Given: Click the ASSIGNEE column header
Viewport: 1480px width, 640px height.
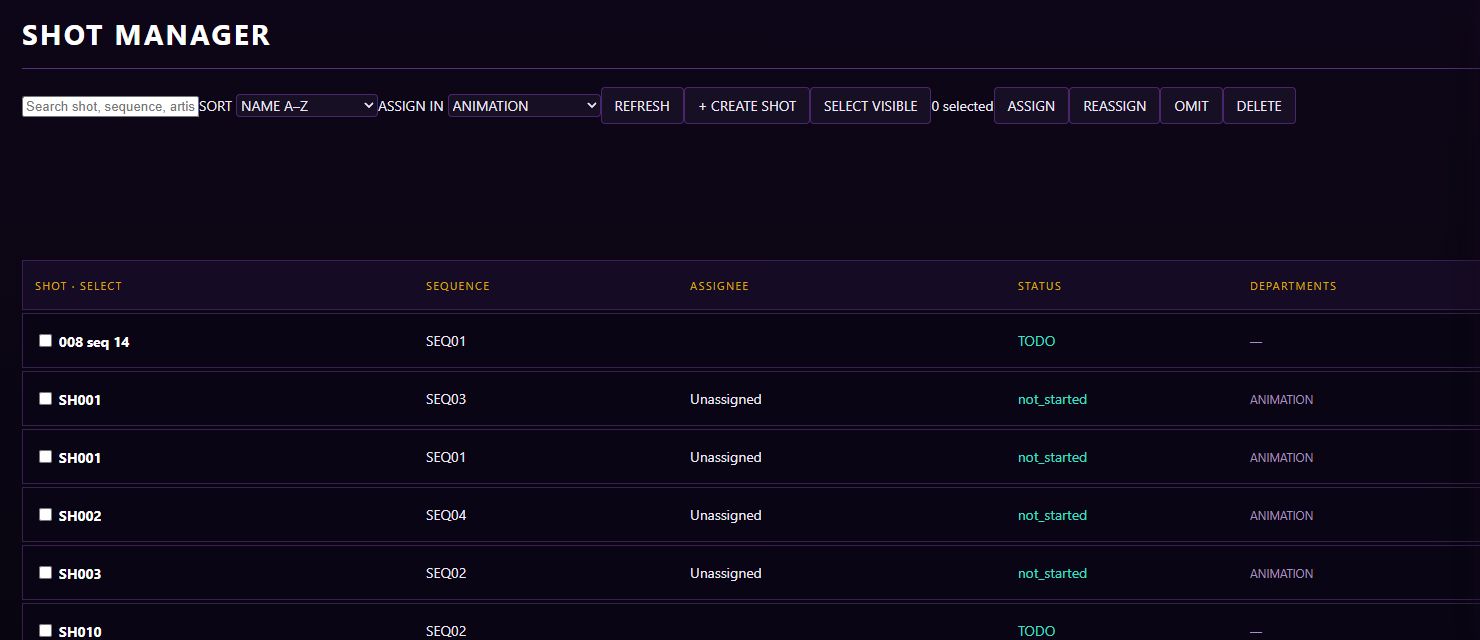Looking at the screenshot, I should pos(719,286).
